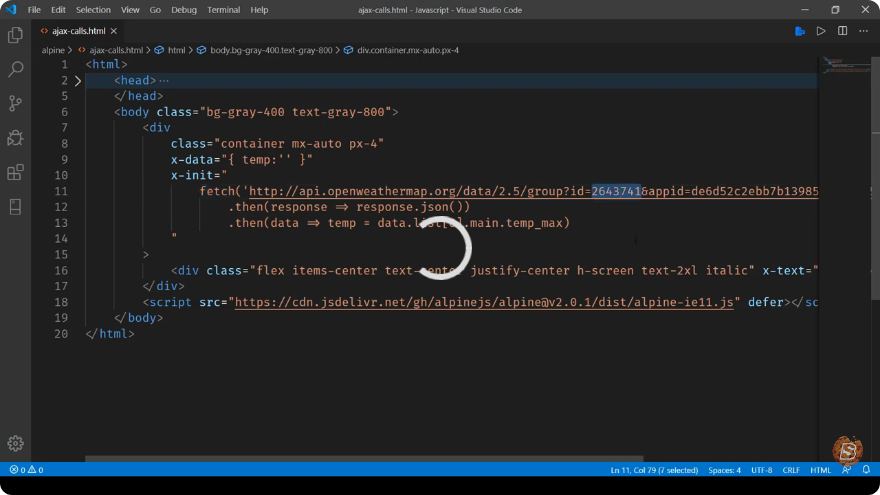Viewport: 880px width, 495px height.
Task: Expand collapsed head ellipsis marker
Action: coord(164,81)
